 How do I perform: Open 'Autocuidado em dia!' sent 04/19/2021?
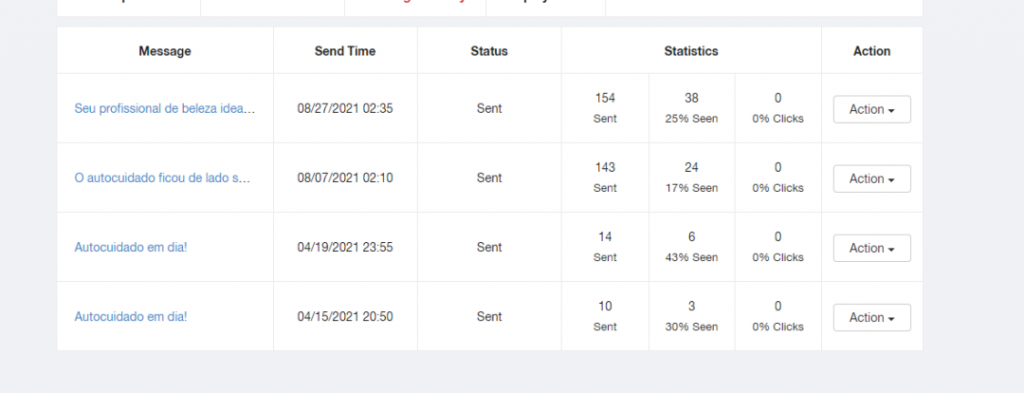click(x=131, y=247)
